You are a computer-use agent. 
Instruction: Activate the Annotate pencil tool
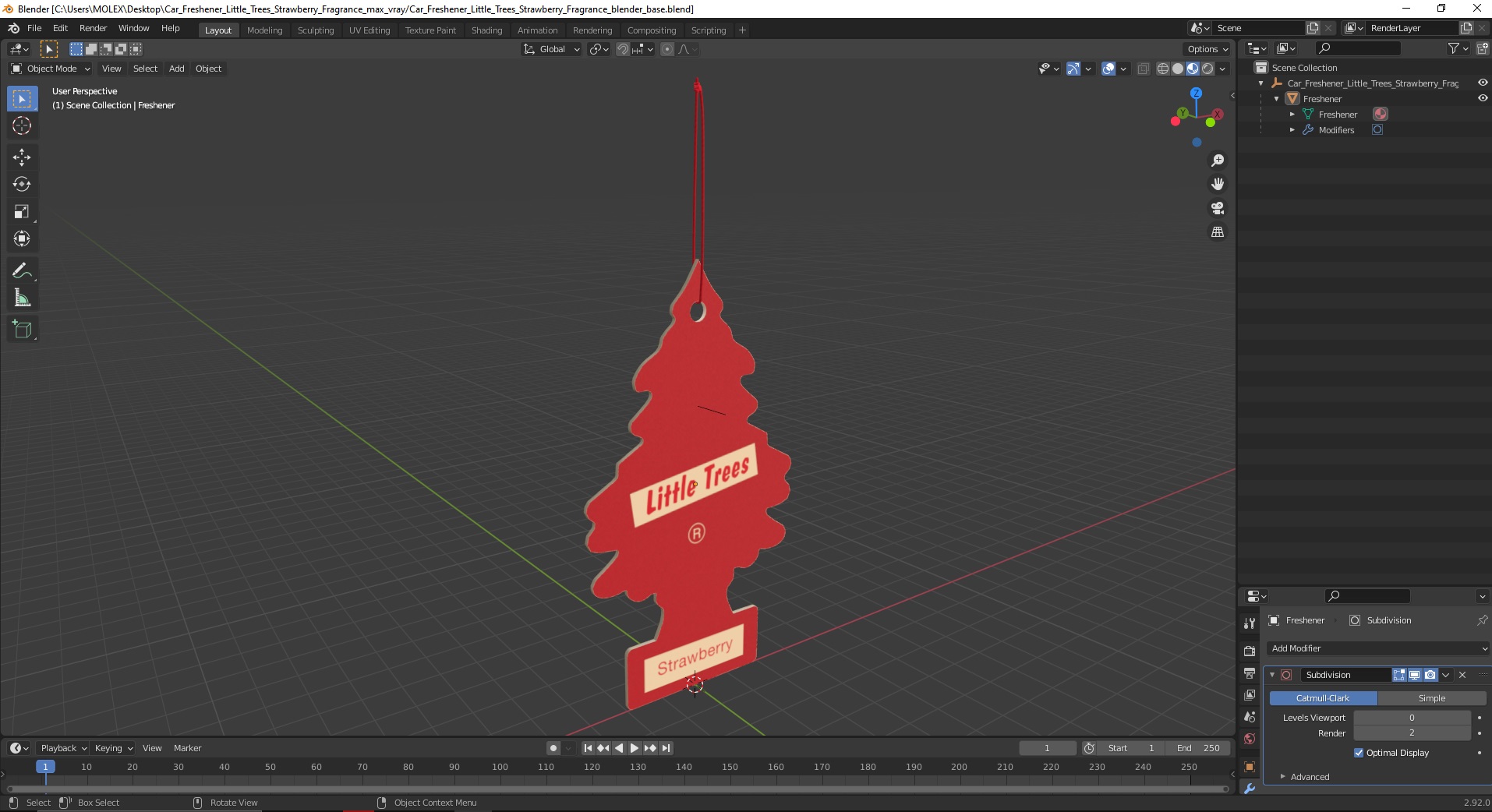pos(22,271)
